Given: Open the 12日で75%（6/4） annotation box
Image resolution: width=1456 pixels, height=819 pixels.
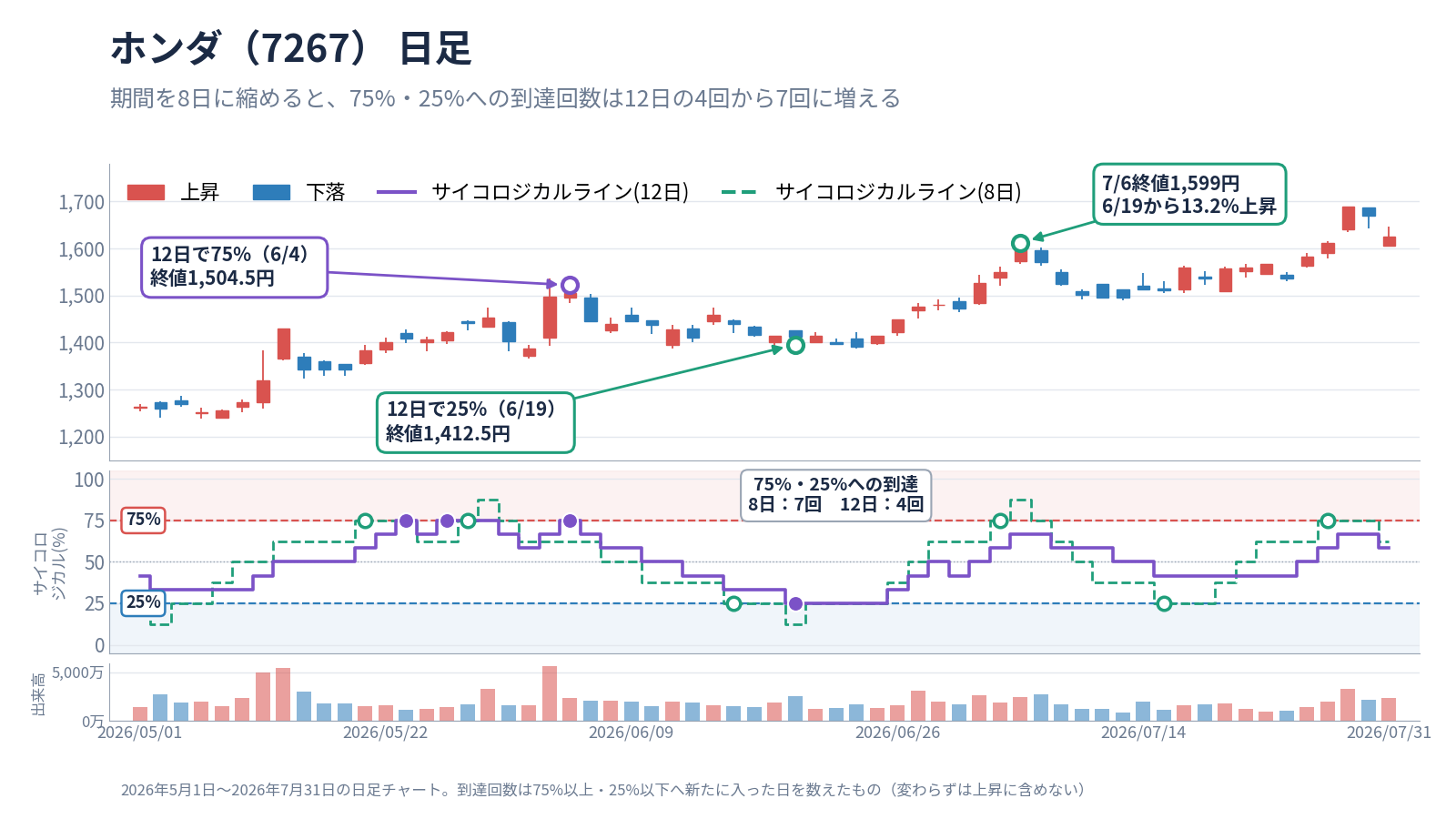Looking at the screenshot, I should [234, 267].
